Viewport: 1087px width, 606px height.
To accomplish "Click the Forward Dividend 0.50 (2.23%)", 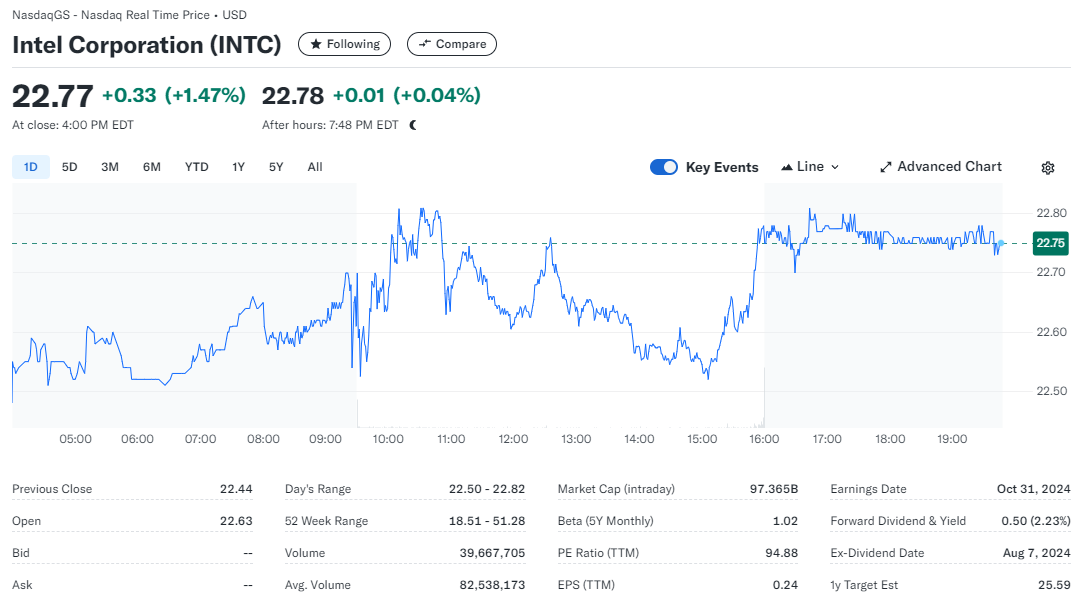I will pos(1036,521).
